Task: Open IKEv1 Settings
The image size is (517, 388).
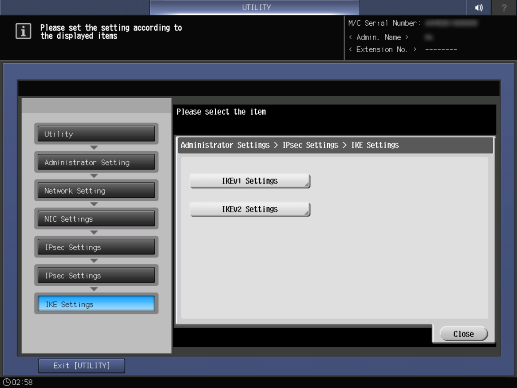Action: pos(250,181)
